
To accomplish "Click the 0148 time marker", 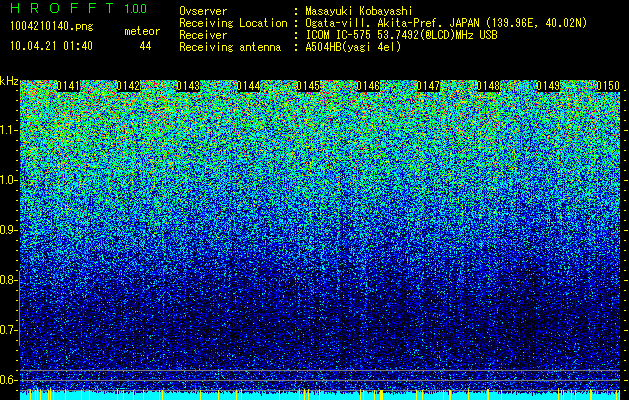I will [x=488, y=86].
